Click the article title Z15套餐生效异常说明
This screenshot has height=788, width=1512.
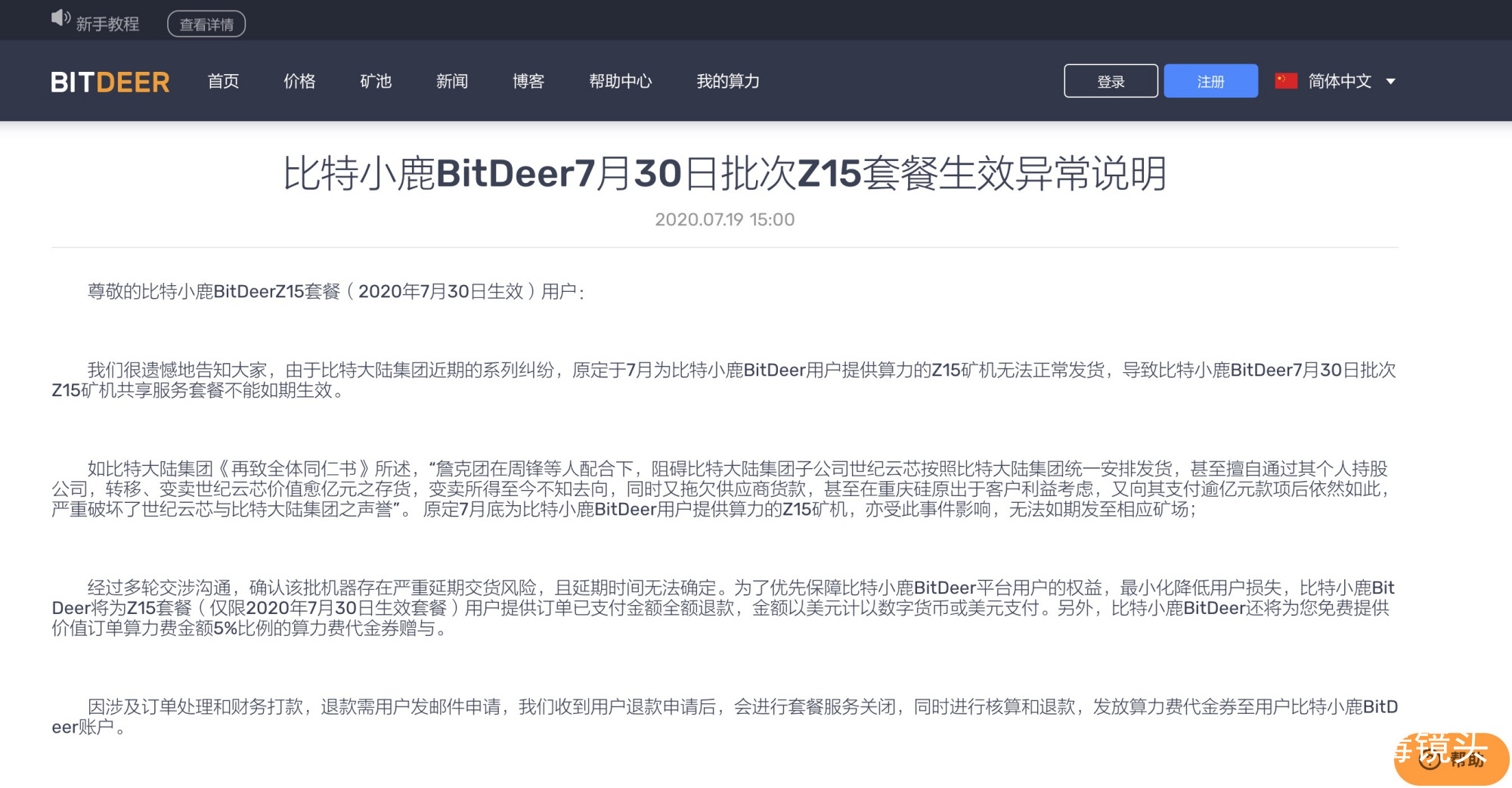click(x=725, y=173)
